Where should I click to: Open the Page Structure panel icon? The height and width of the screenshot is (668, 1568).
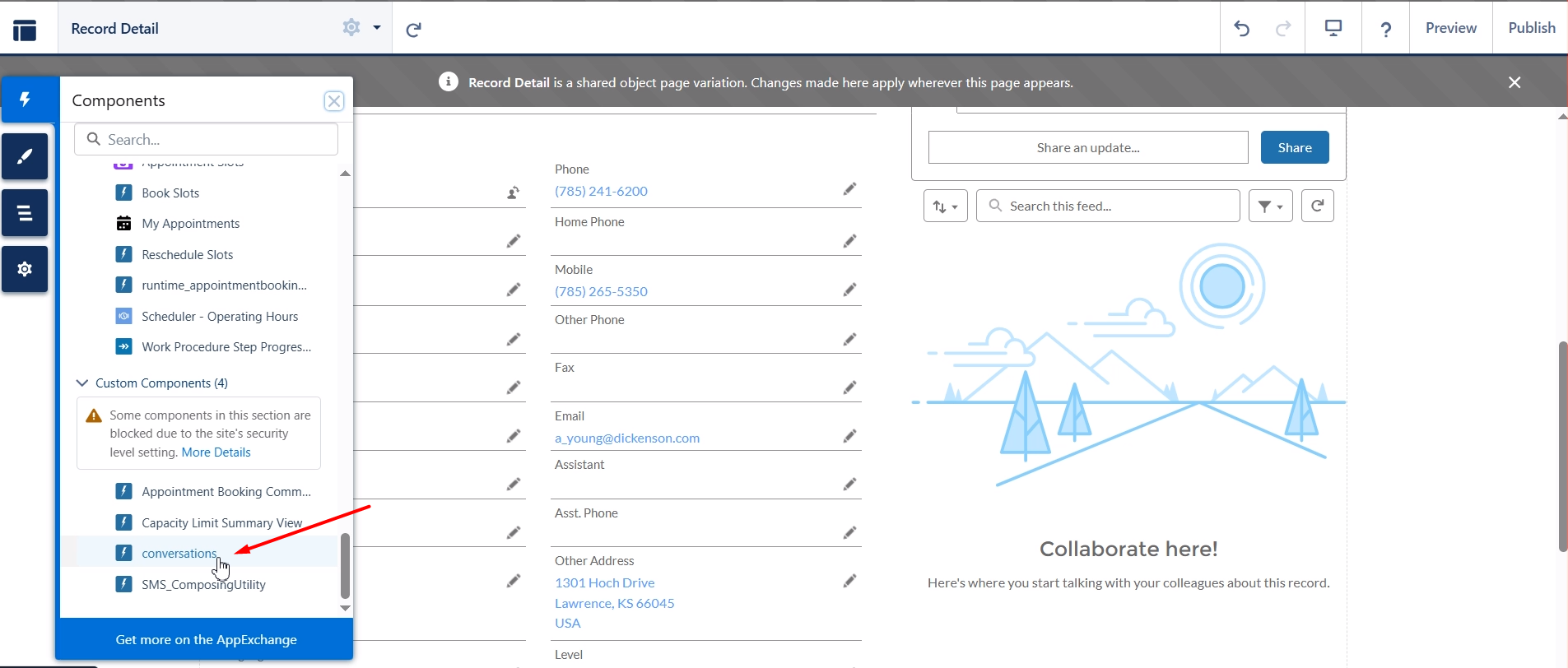pos(25,213)
